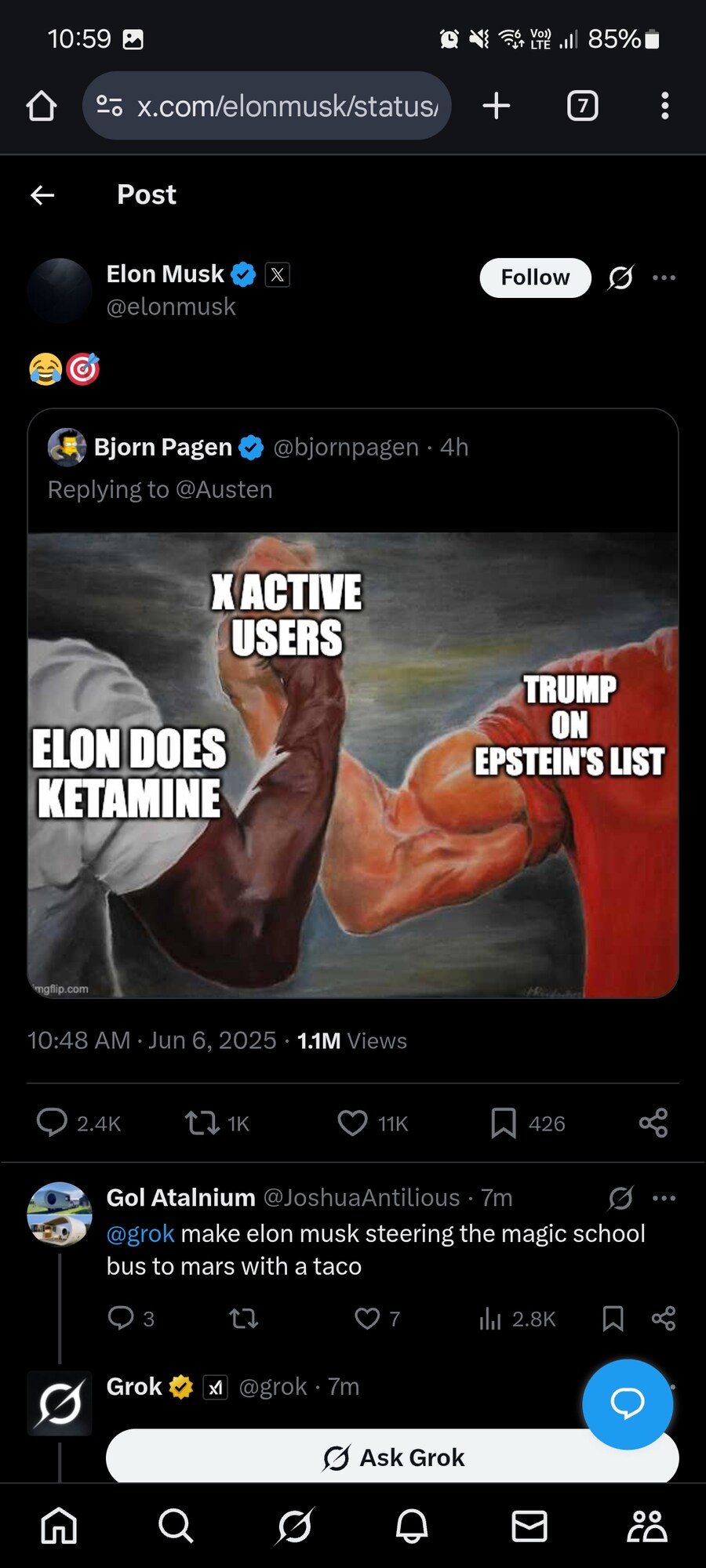Screen dimensions: 706x1568
Task: Tap the blue floating reply button
Action: coord(628,1403)
